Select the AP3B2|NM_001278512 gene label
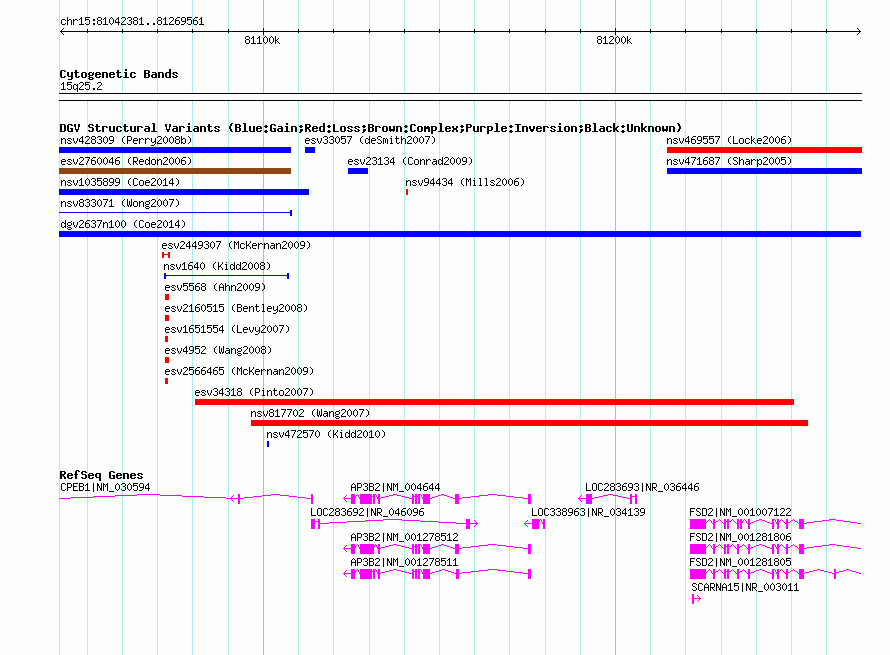The image size is (890, 655). (404, 538)
